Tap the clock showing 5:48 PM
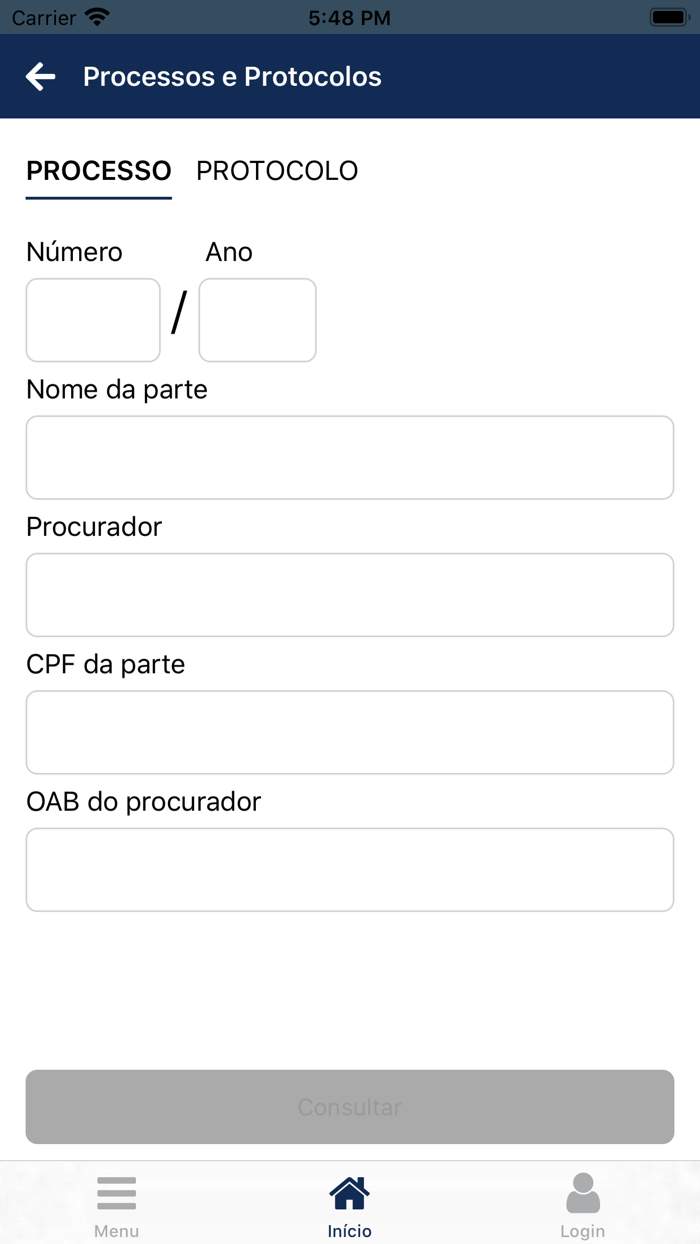The image size is (700, 1244). click(349, 16)
